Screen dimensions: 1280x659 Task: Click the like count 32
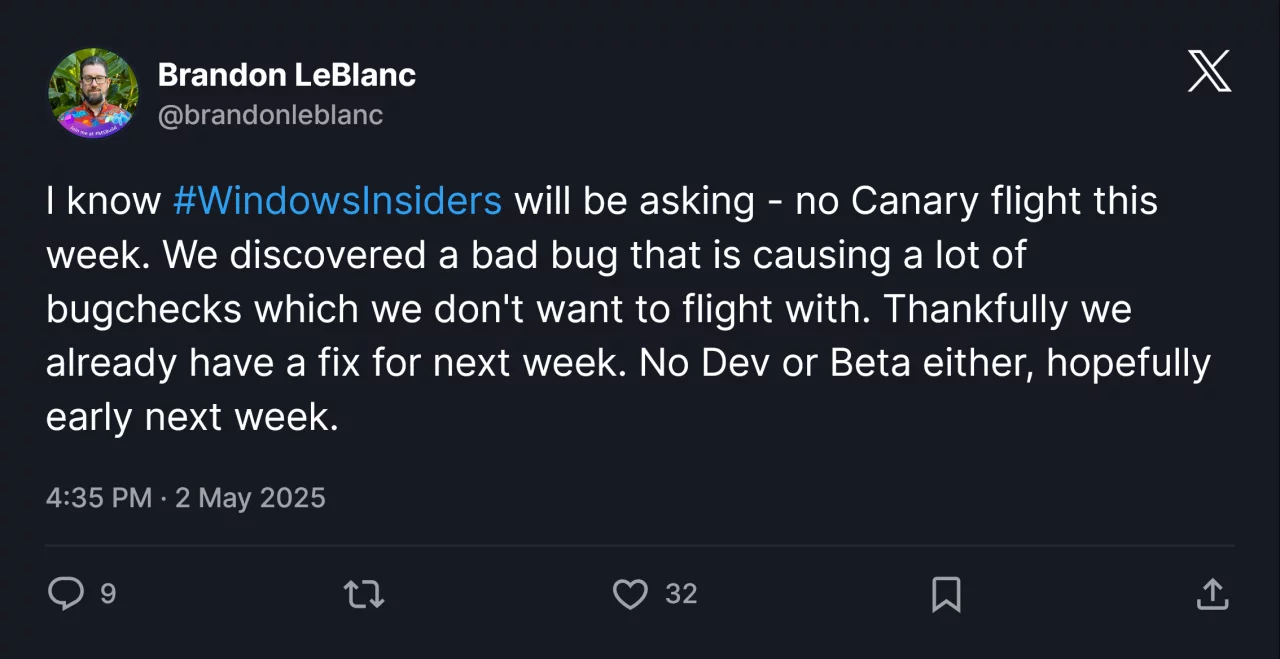681,594
